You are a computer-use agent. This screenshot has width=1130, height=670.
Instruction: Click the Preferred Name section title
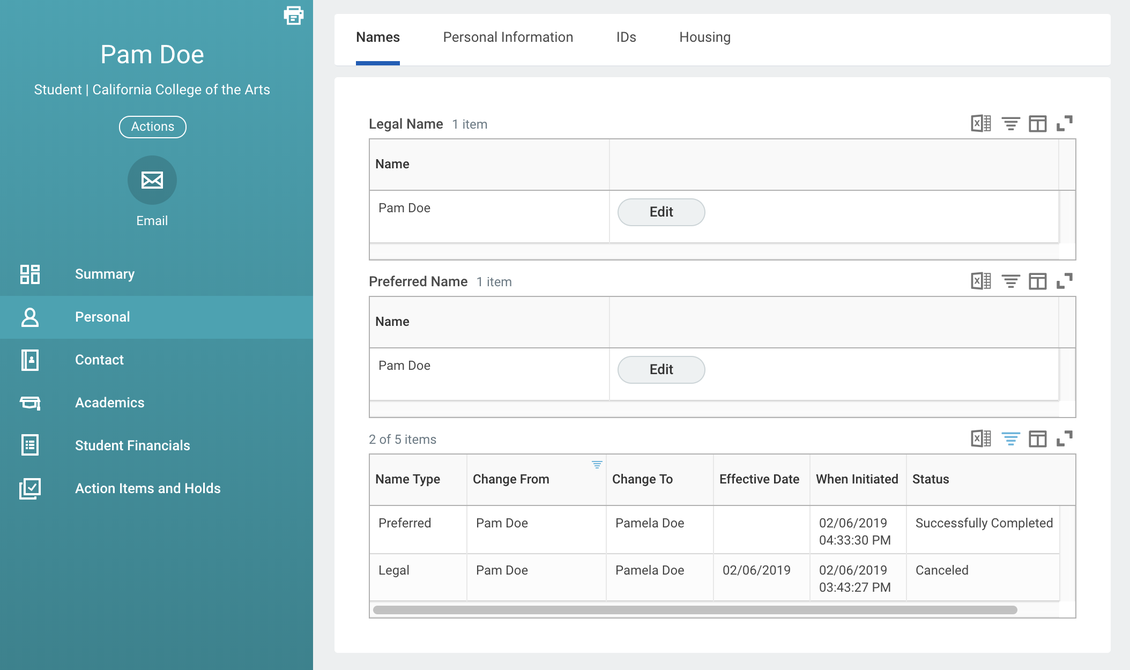click(x=418, y=282)
